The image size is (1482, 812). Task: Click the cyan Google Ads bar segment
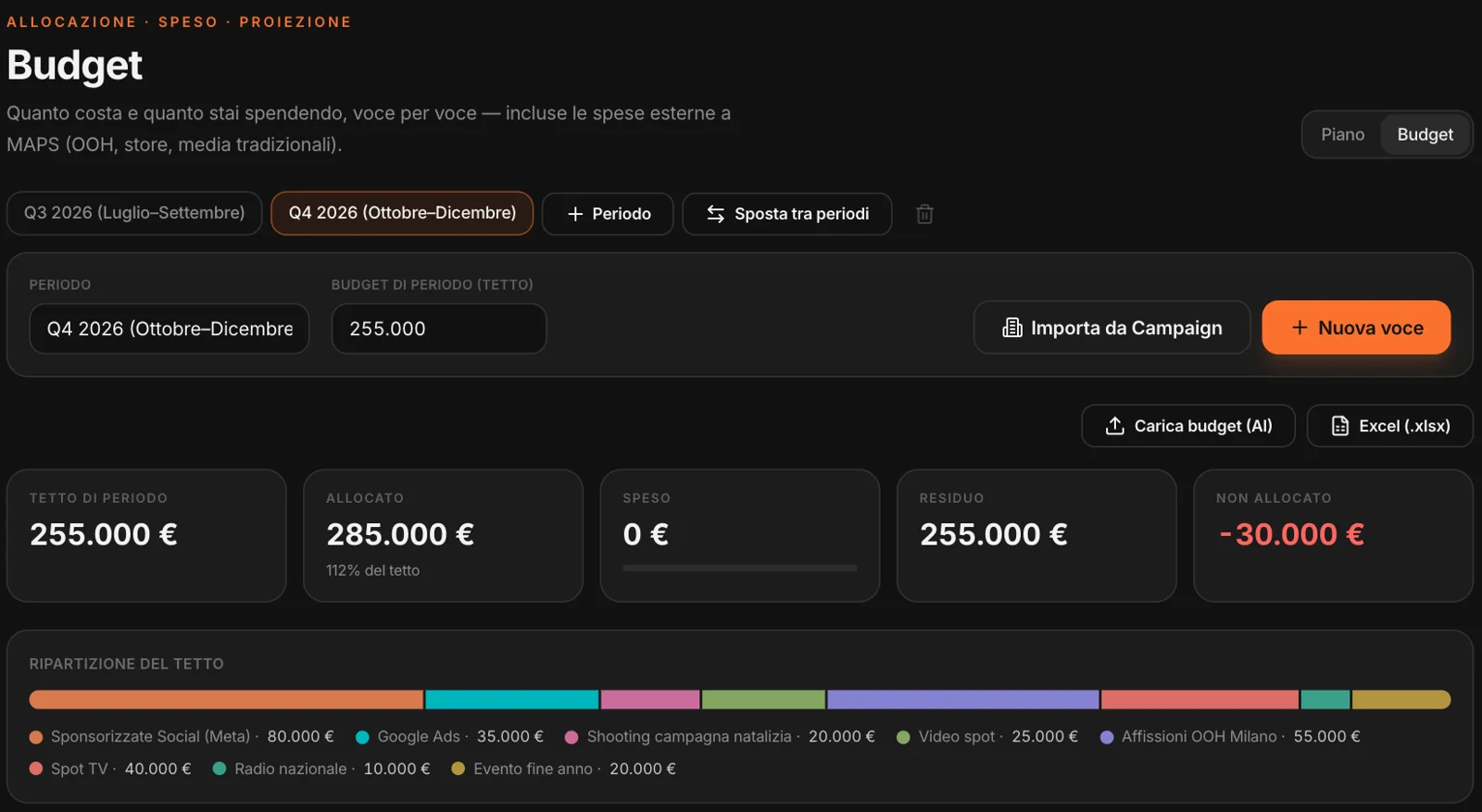tap(512, 700)
